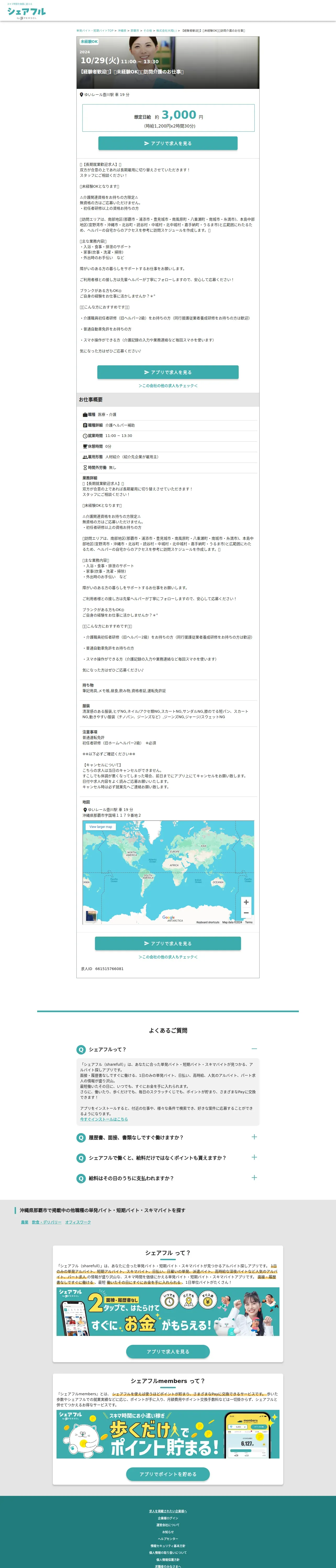
Task: Open the 農業 category link
Action: coord(24,1222)
